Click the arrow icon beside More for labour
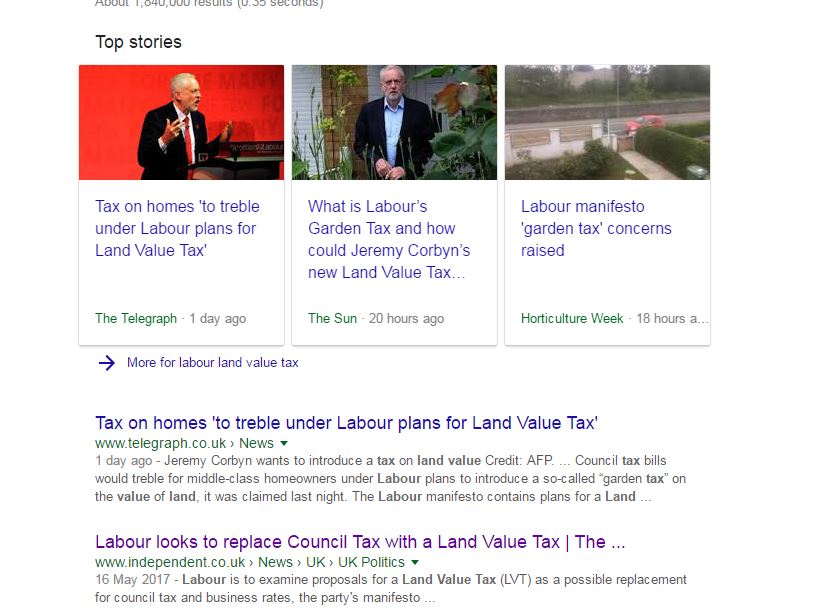The width and height of the screenshot is (833, 616). pyautogui.click(x=107, y=363)
